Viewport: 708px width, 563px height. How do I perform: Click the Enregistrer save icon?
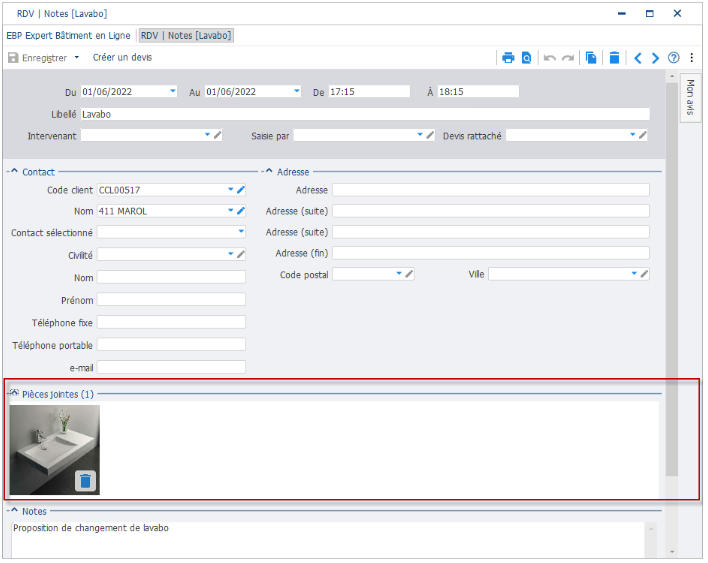(13, 58)
